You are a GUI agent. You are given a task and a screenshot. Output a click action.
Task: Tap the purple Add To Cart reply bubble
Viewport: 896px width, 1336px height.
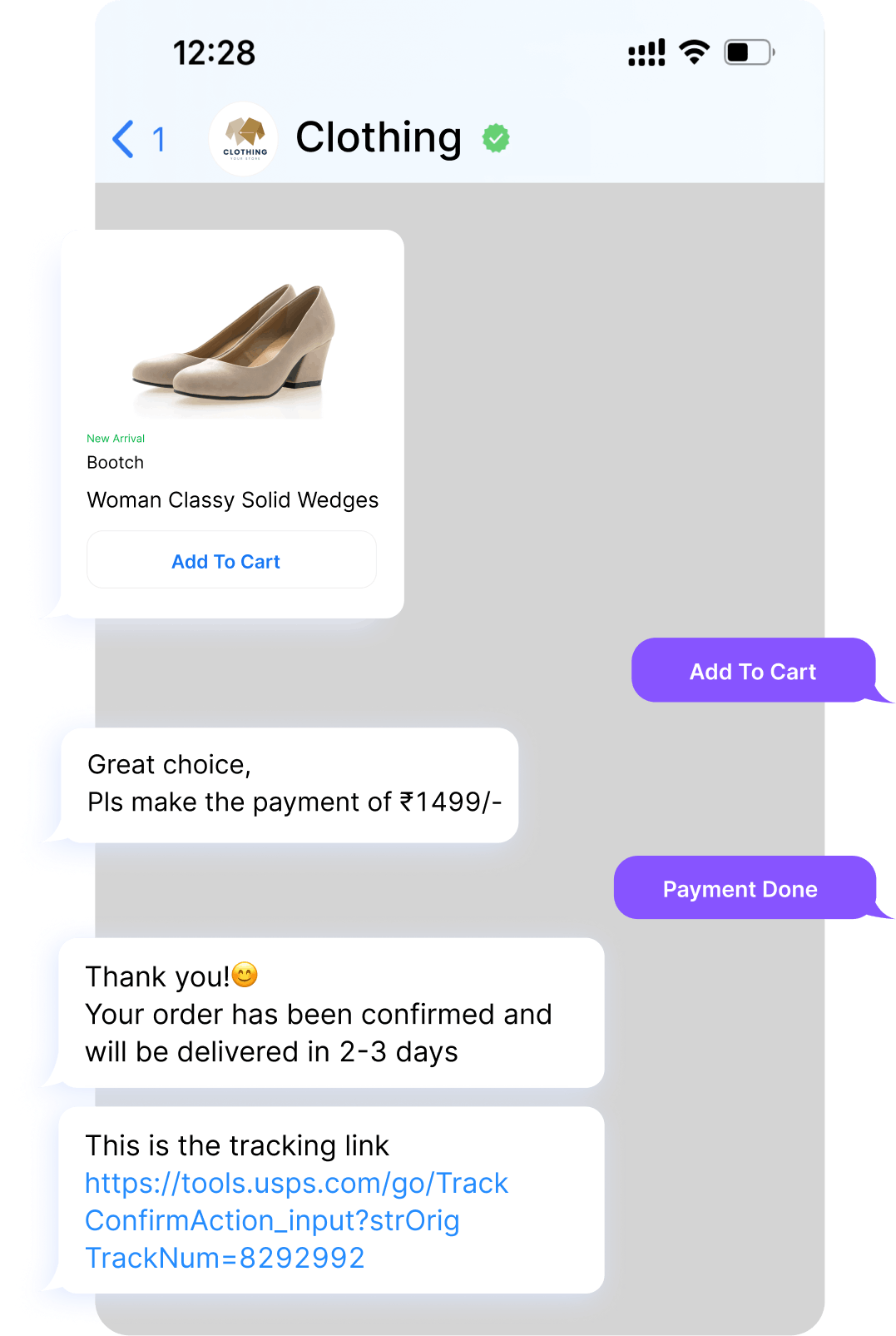click(x=754, y=670)
